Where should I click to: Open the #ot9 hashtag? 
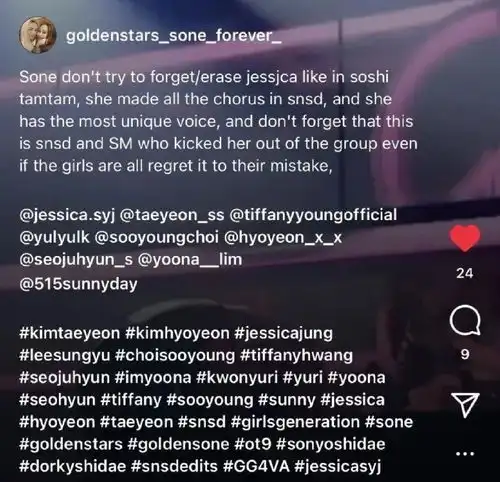(253, 444)
